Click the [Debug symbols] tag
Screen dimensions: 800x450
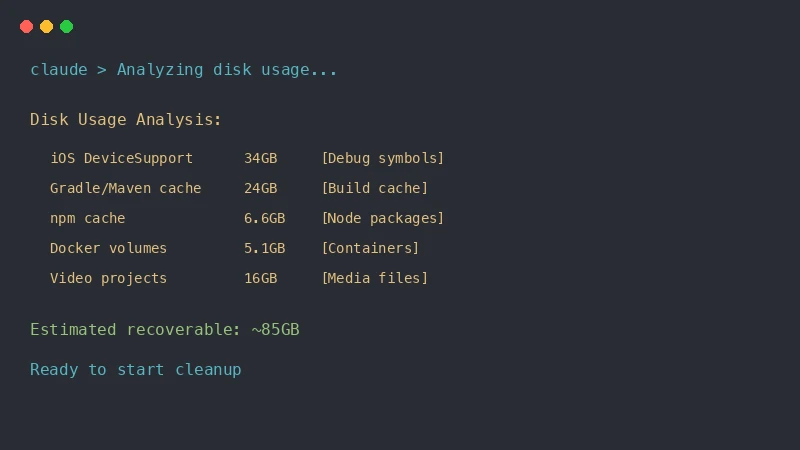[x=382, y=158]
